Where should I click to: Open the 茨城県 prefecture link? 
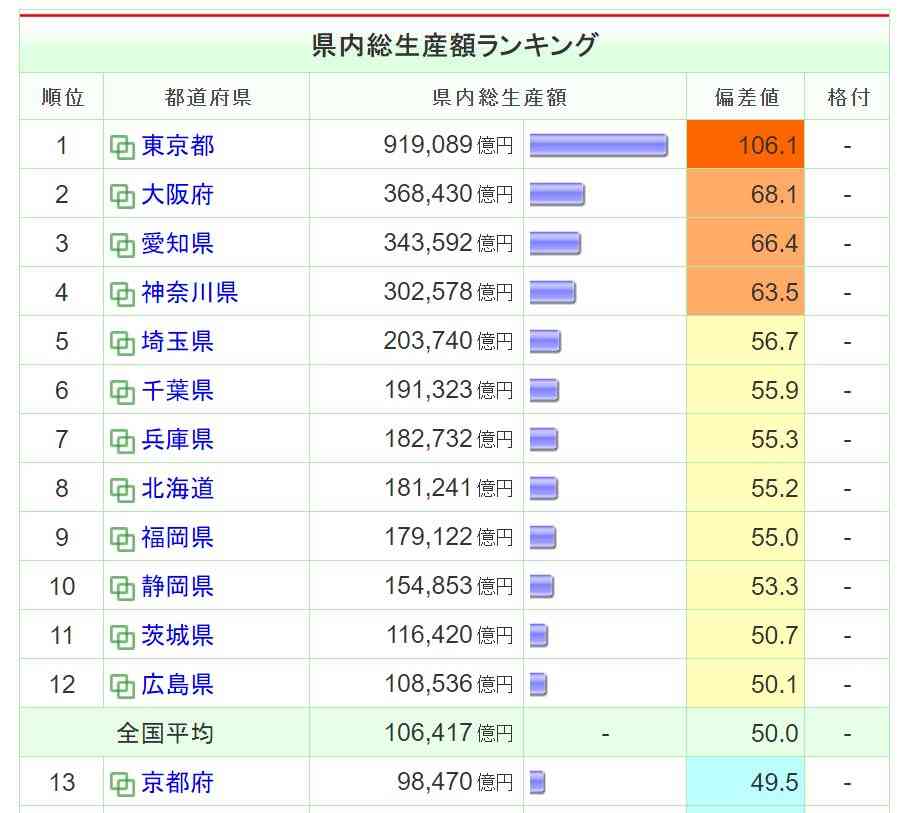click(x=178, y=636)
